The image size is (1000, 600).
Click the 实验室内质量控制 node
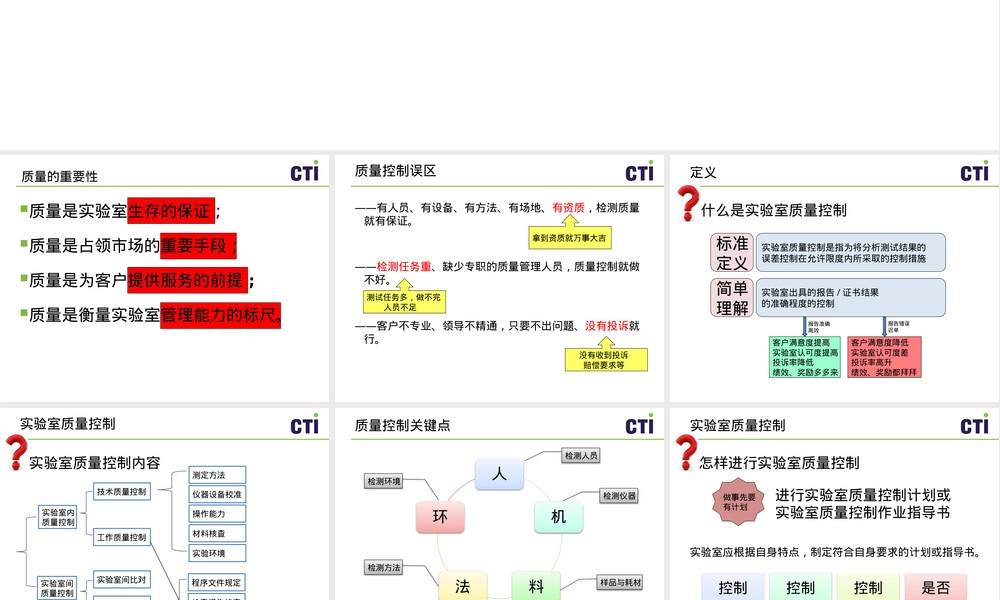[x=57, y=517]
